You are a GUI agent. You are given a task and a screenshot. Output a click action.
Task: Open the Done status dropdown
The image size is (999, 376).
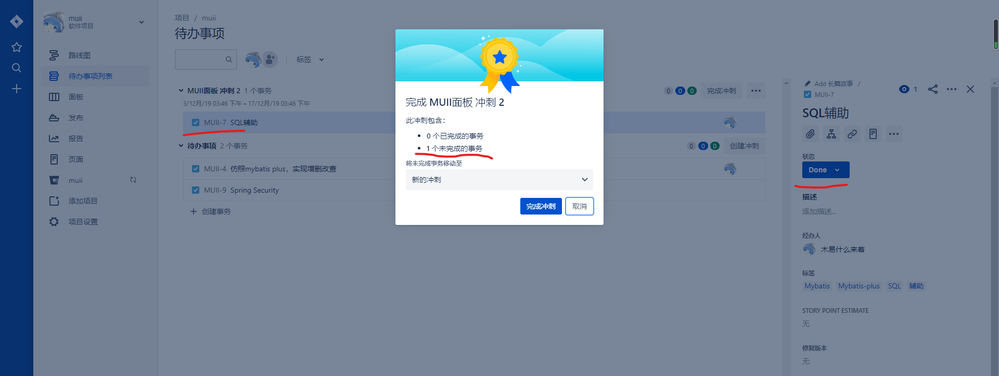pyautogui.click(x=826, y=170)
